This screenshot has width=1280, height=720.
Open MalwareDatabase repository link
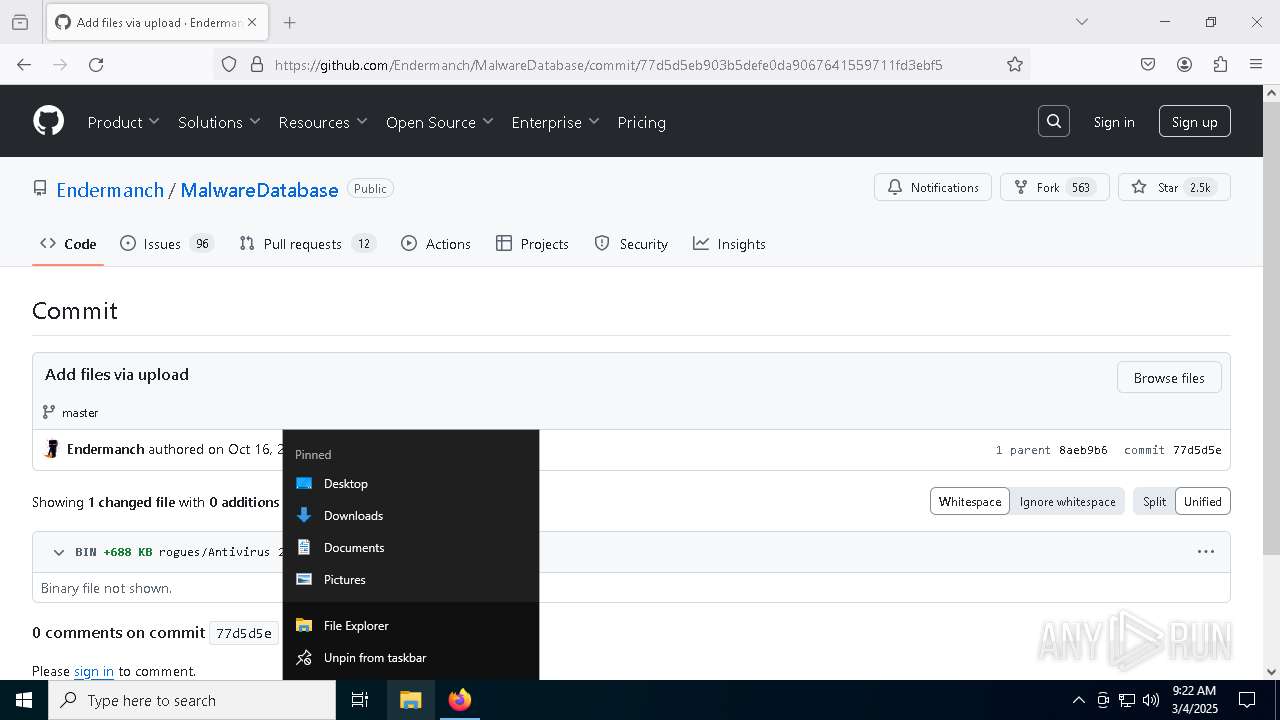[259, 189]
